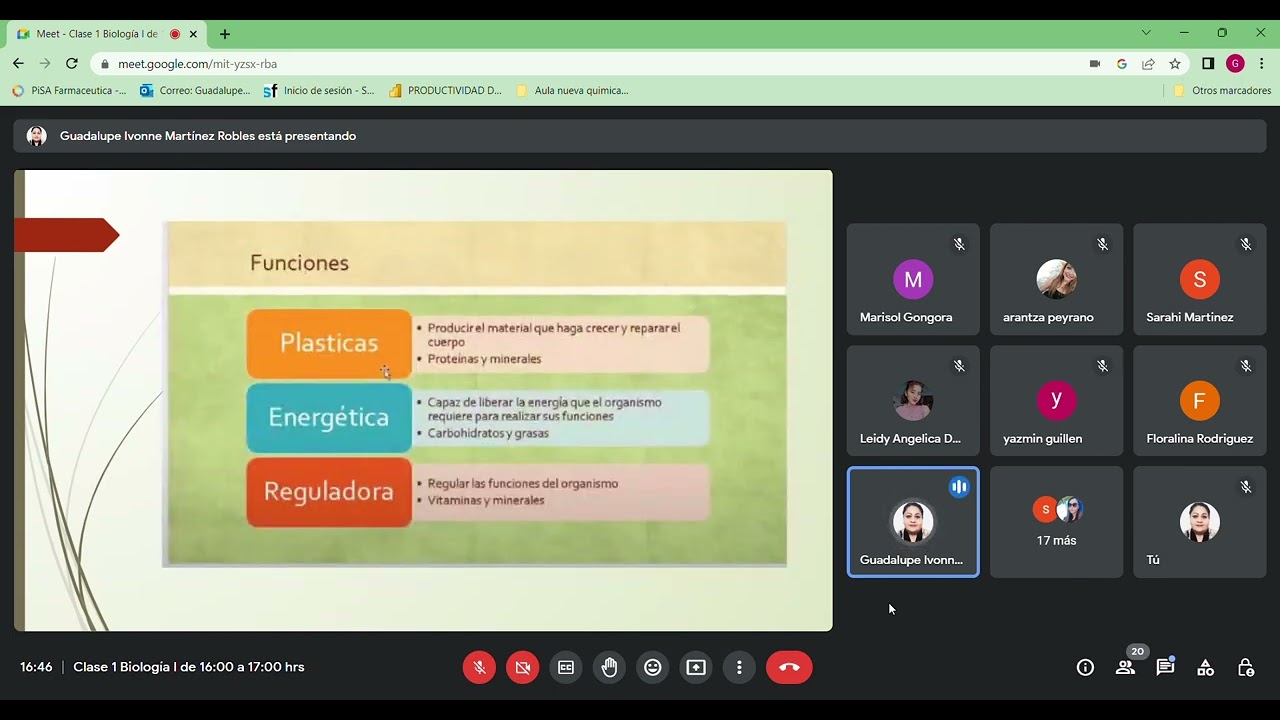
Task: Open Chrome's three-dot menu
Action: click(x=1262, y=63)
